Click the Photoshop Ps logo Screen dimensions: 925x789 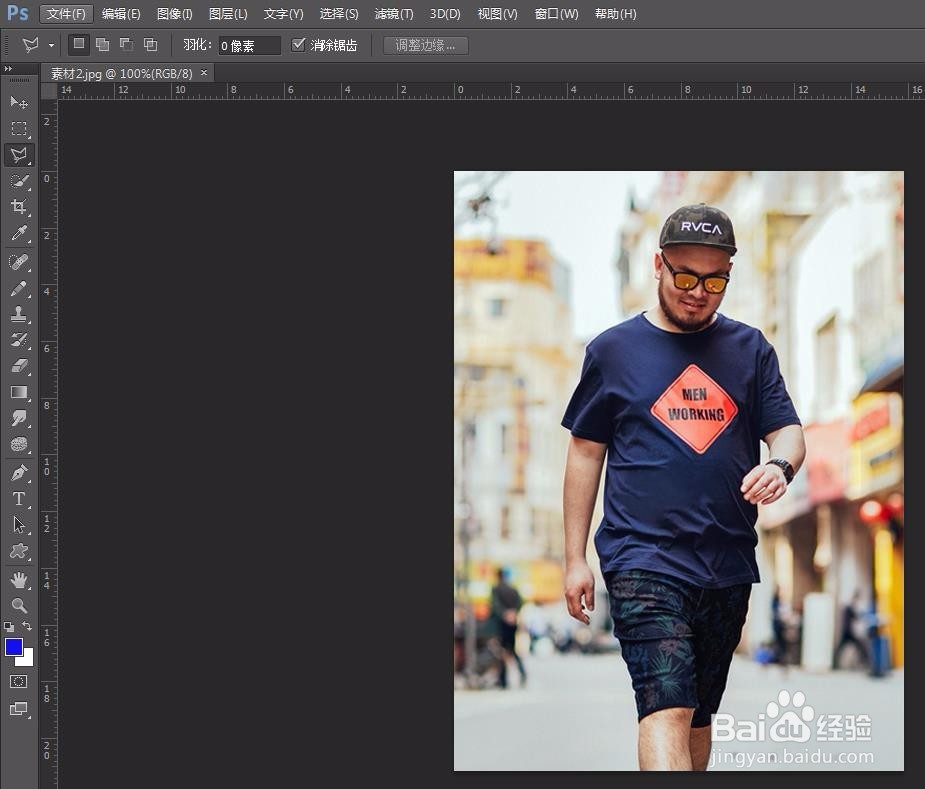click(18, 13)
